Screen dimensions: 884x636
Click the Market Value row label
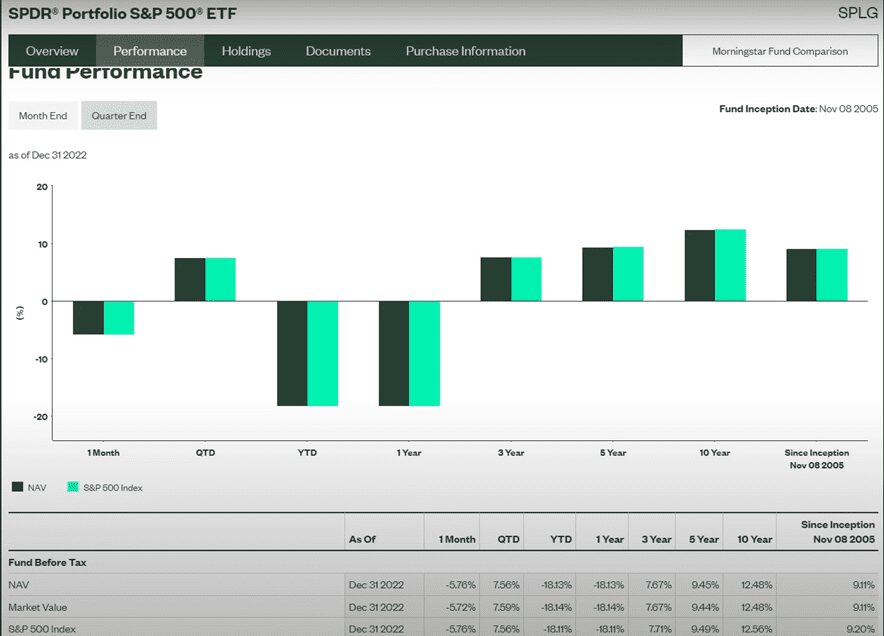coord(39,607)
